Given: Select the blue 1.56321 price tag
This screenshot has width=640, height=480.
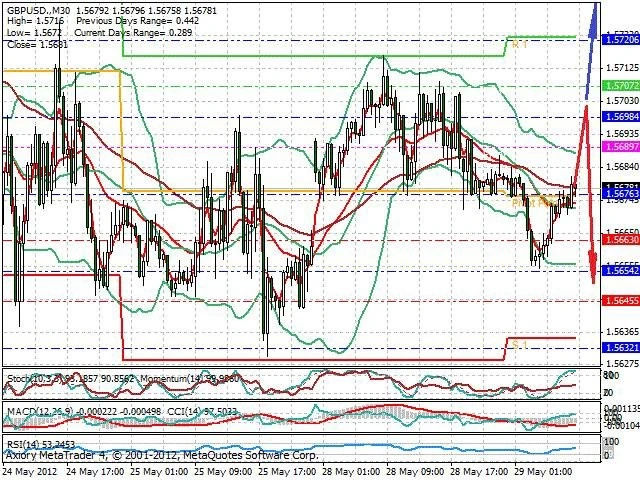Looking at the screenshot, I should tap(621, 347).
